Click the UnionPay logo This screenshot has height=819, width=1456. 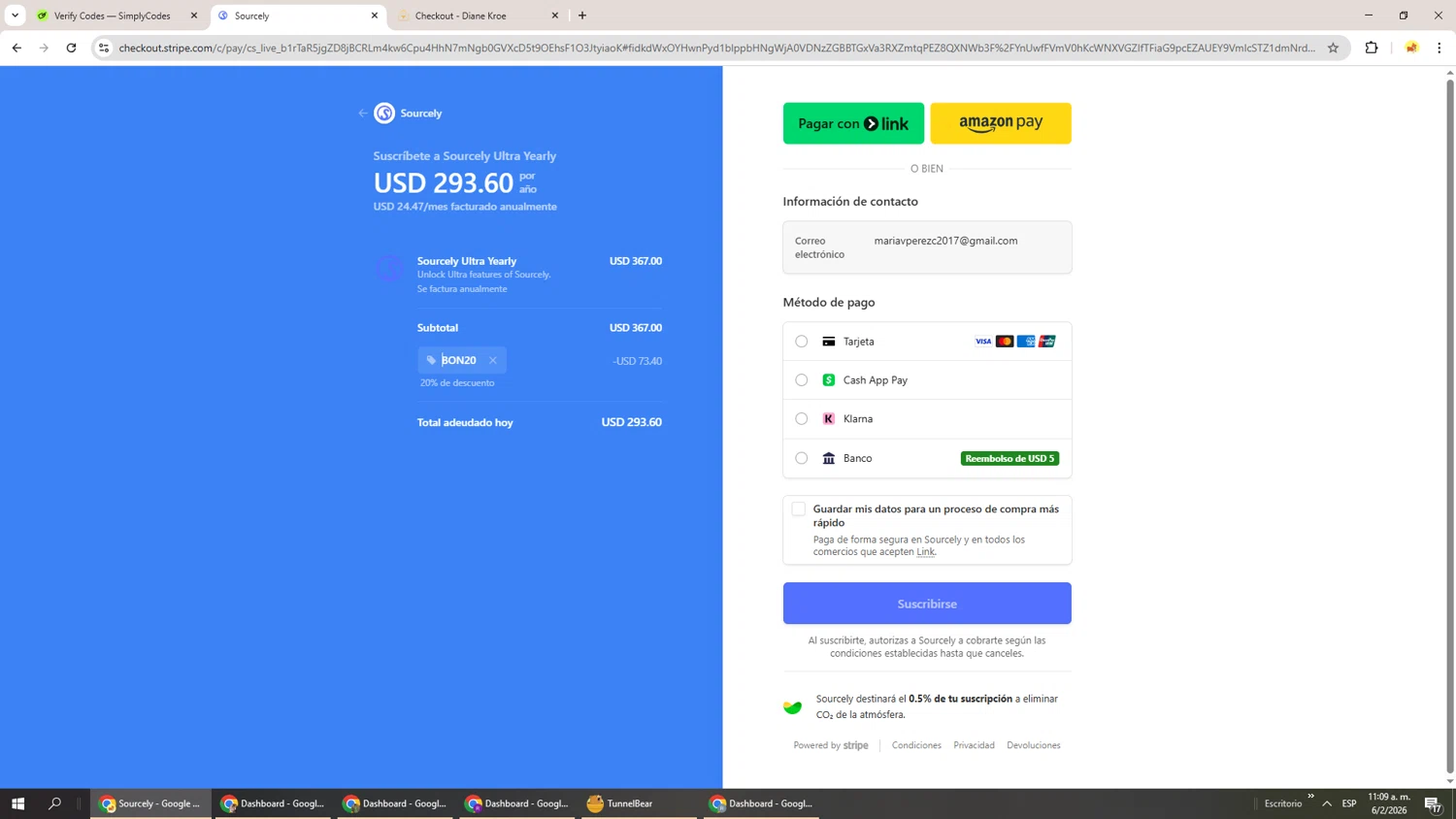(x=1047, y=342)
